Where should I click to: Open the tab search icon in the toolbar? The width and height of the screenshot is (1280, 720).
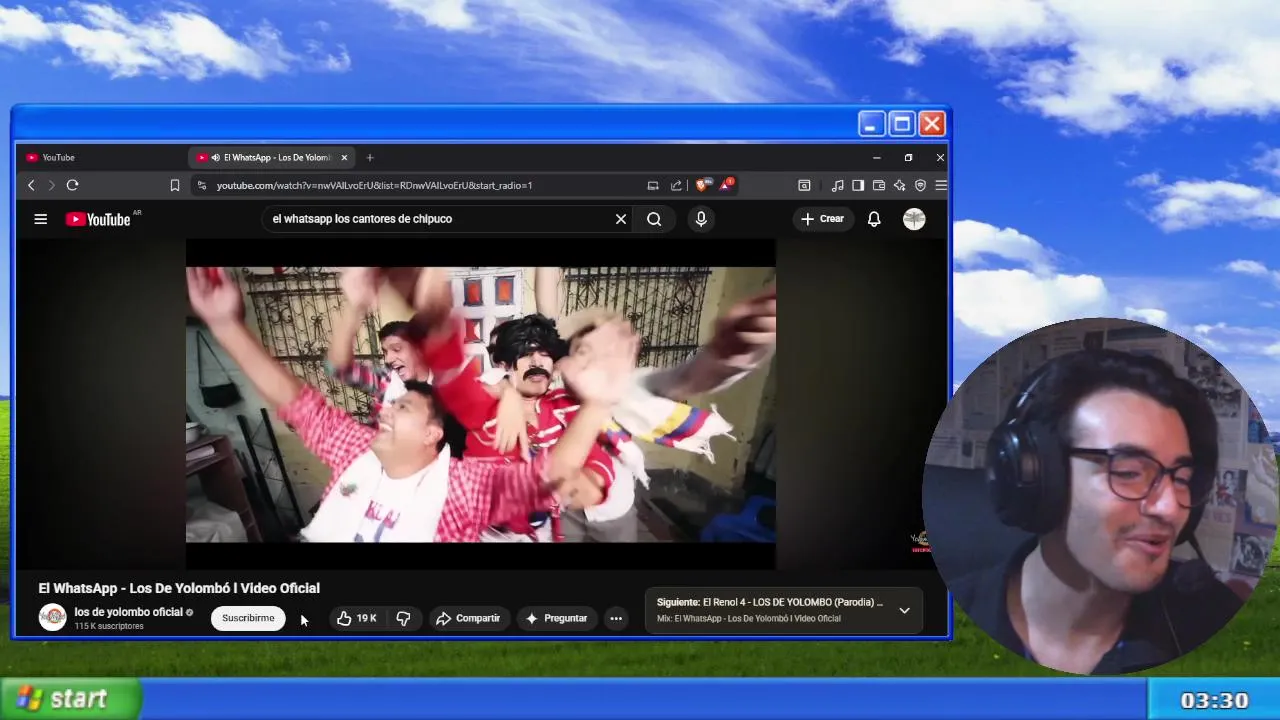click(x=804, y=185)
